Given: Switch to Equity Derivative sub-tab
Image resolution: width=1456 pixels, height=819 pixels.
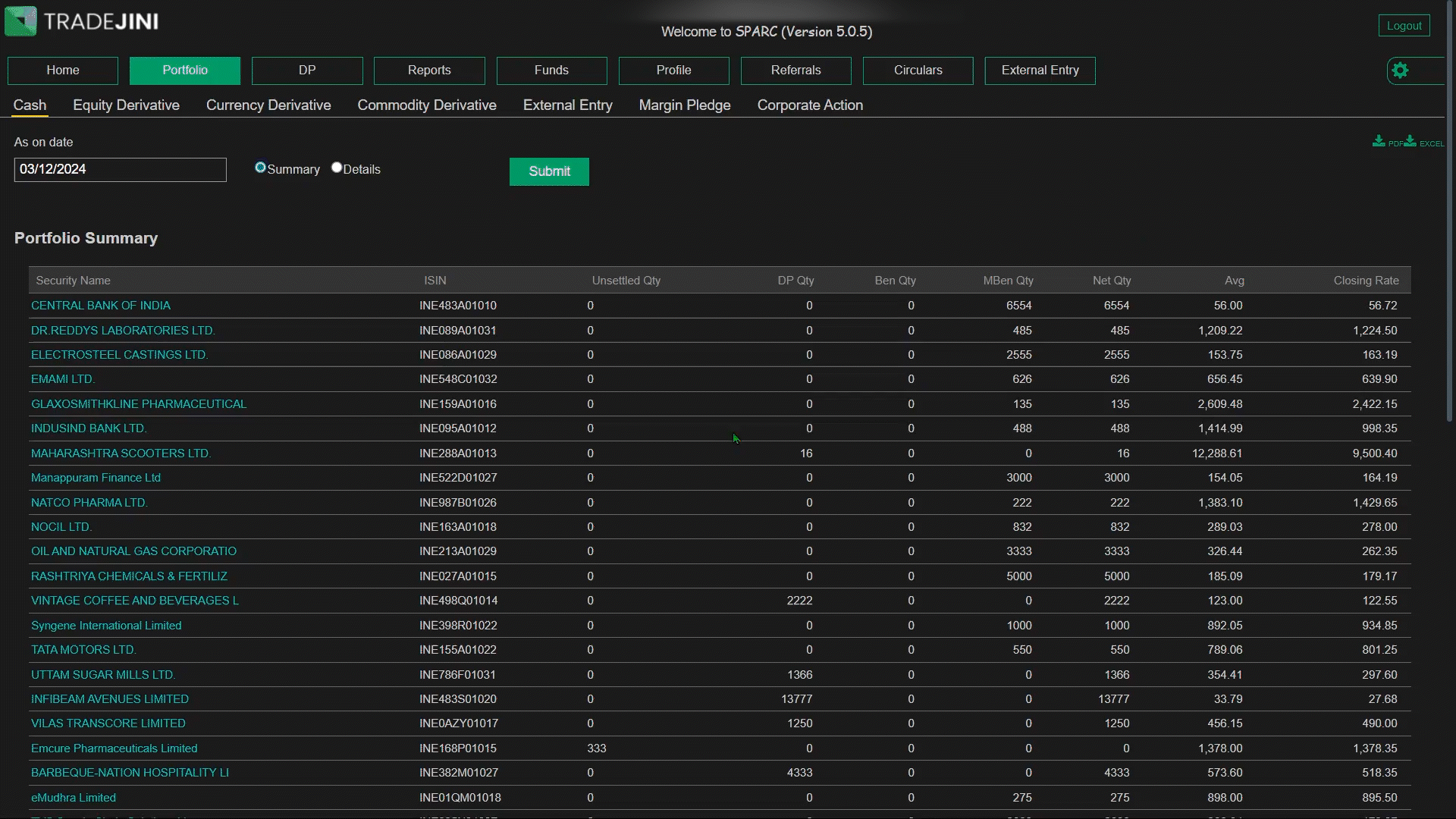Looking at the screenshot, I should pos(126,105).
